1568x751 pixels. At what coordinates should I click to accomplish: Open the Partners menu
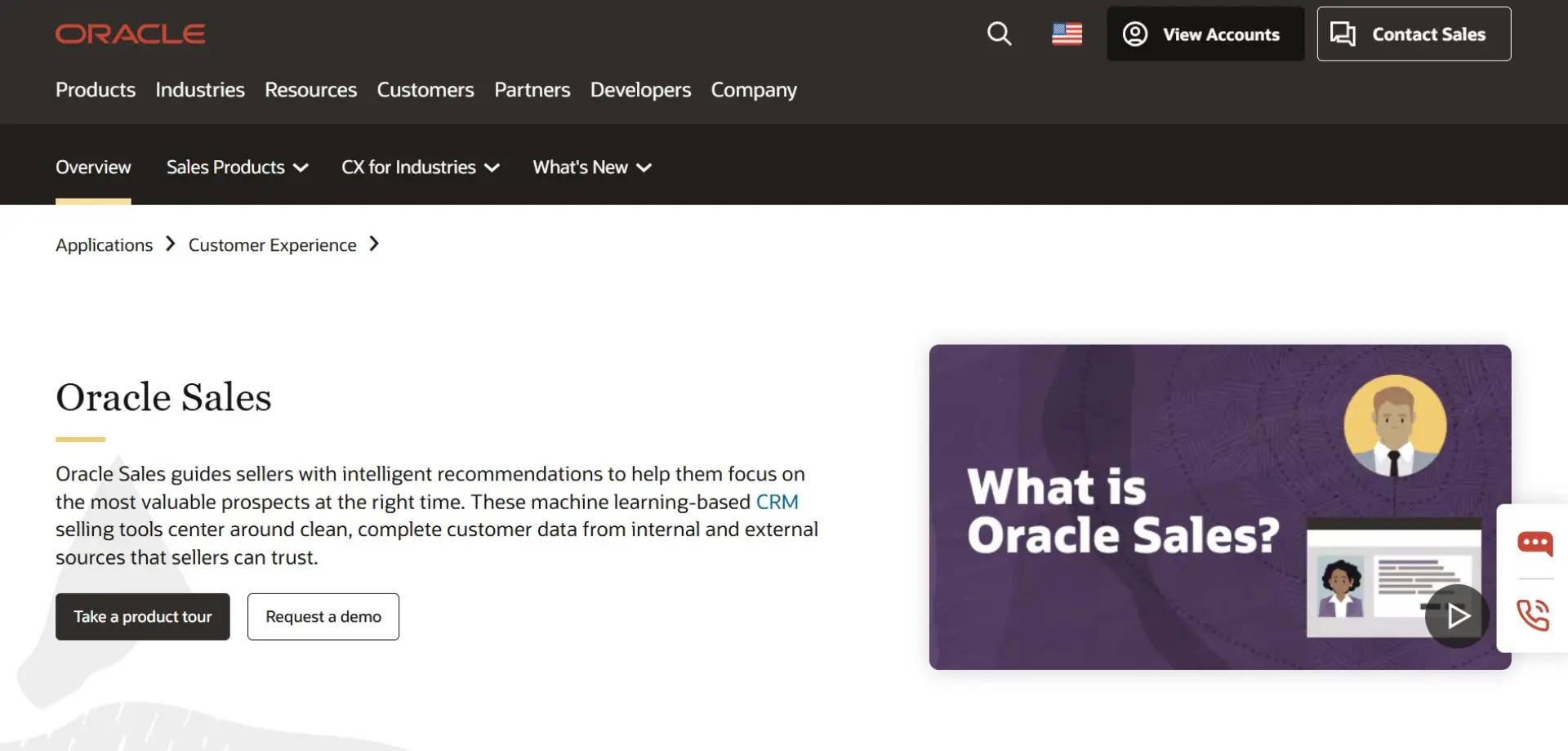click(532, 90)
